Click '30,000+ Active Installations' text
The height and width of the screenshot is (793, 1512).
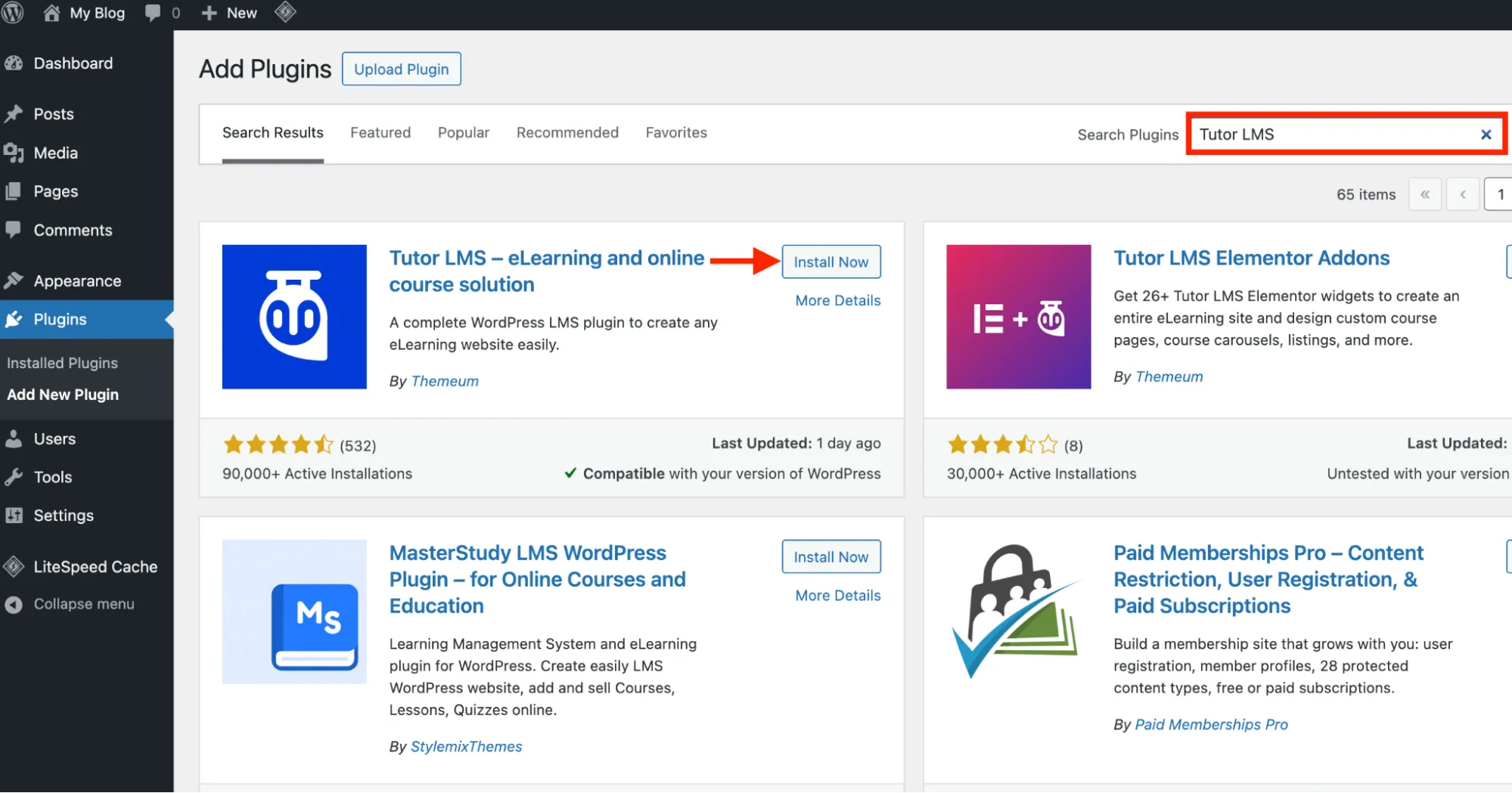tap(1041, 473)
